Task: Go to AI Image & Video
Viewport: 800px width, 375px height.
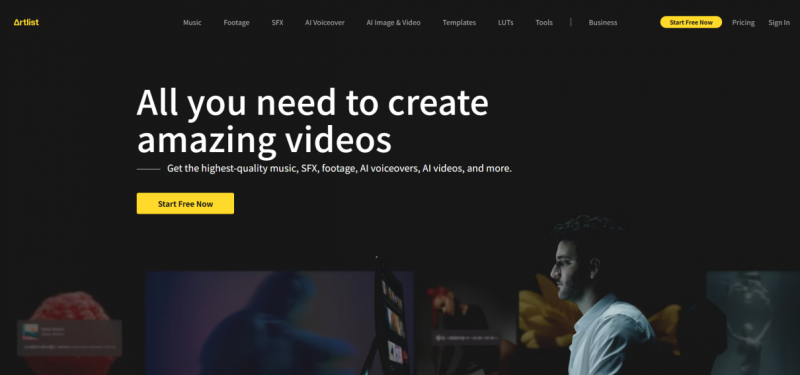Action: [393, 22]
